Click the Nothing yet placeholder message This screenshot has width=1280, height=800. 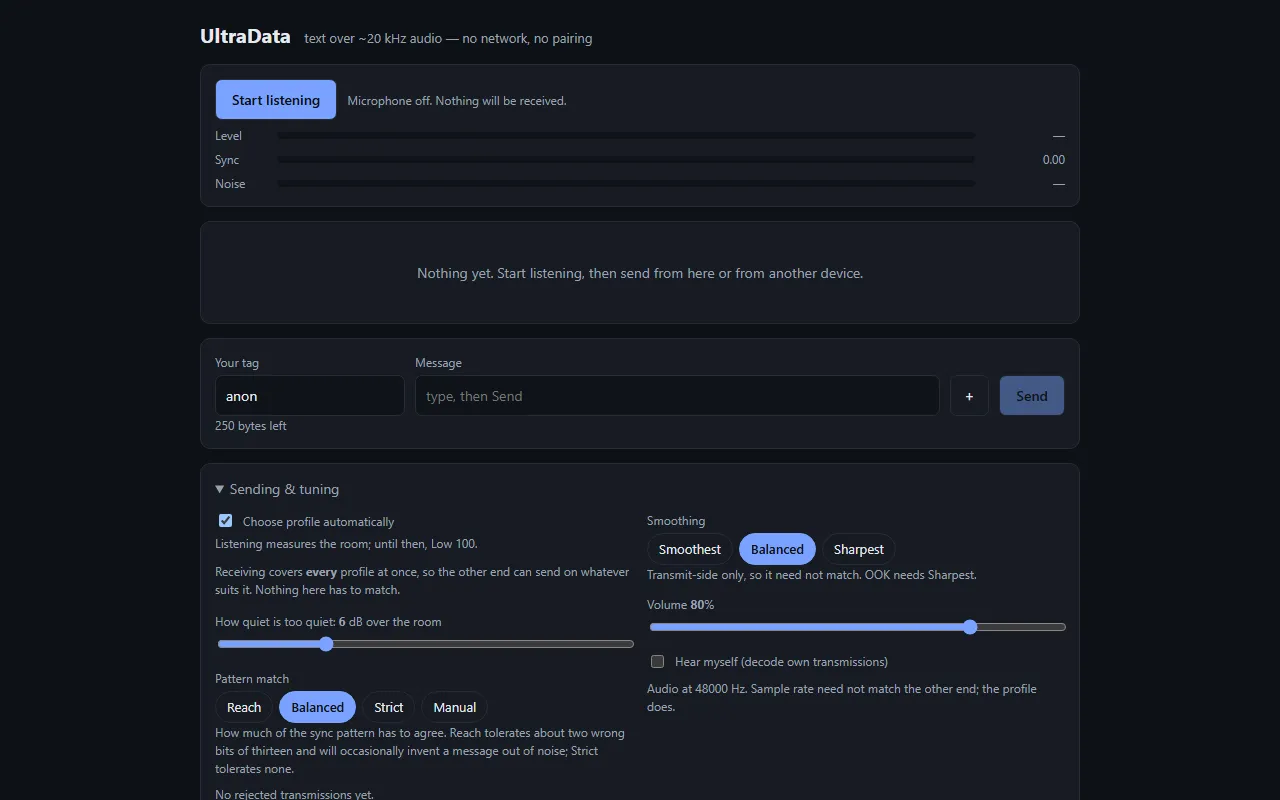tap(640, 273)
